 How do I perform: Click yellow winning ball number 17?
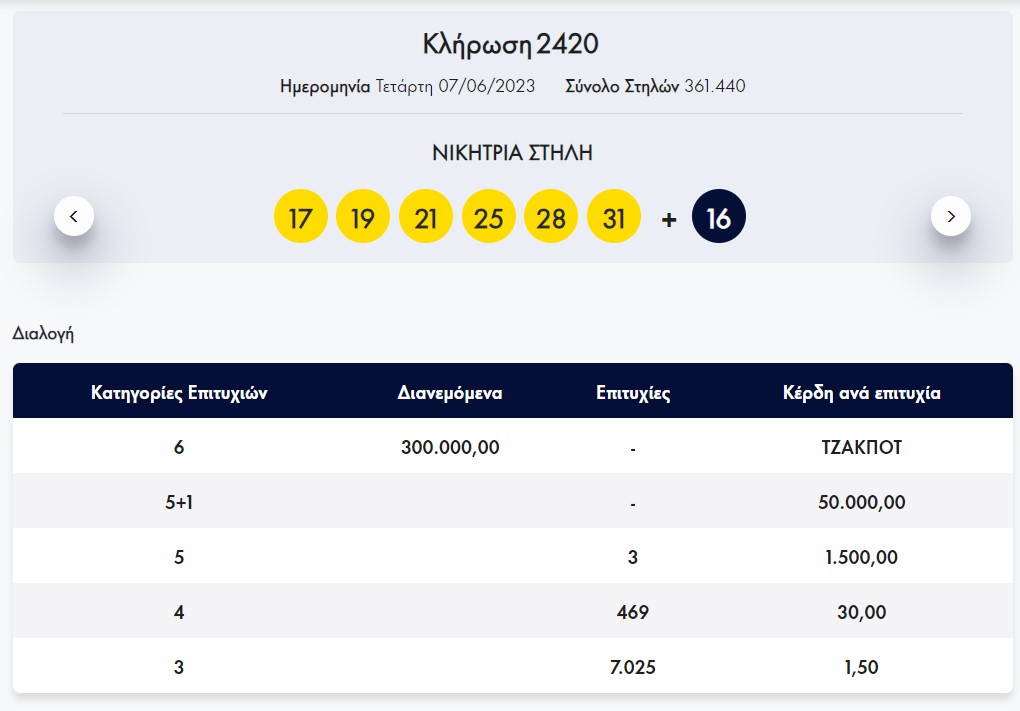pyautogui.click(x=300, y=217)
